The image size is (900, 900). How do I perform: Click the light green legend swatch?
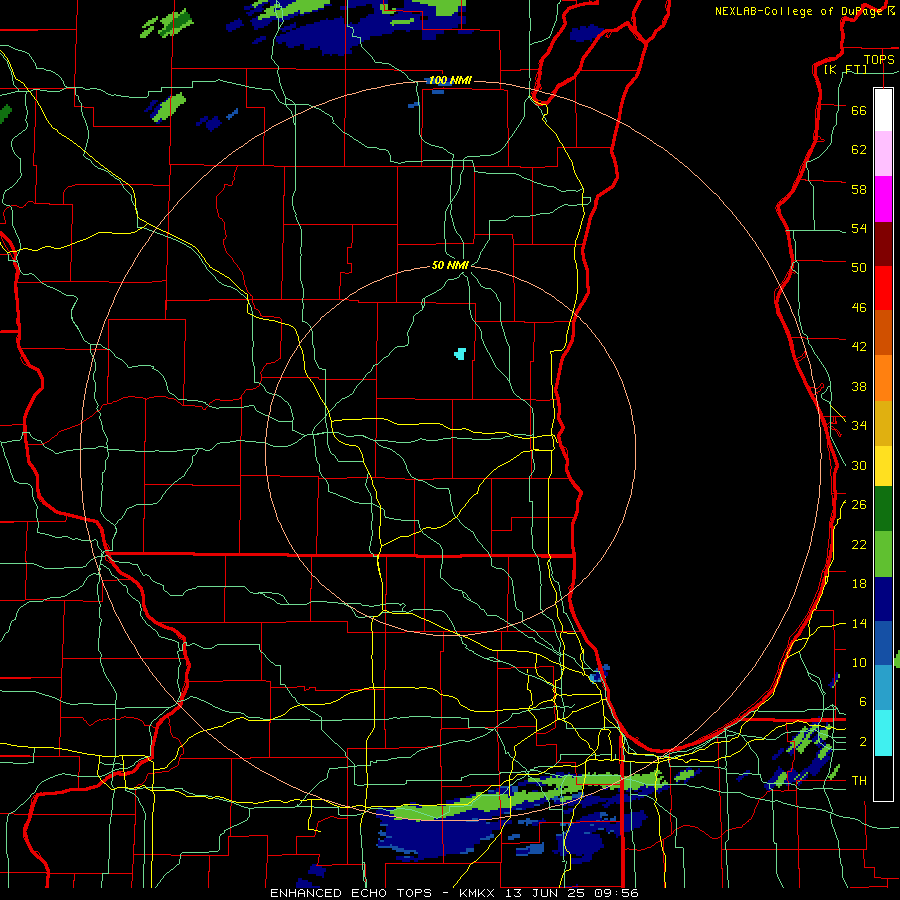[x=883, y=554]
